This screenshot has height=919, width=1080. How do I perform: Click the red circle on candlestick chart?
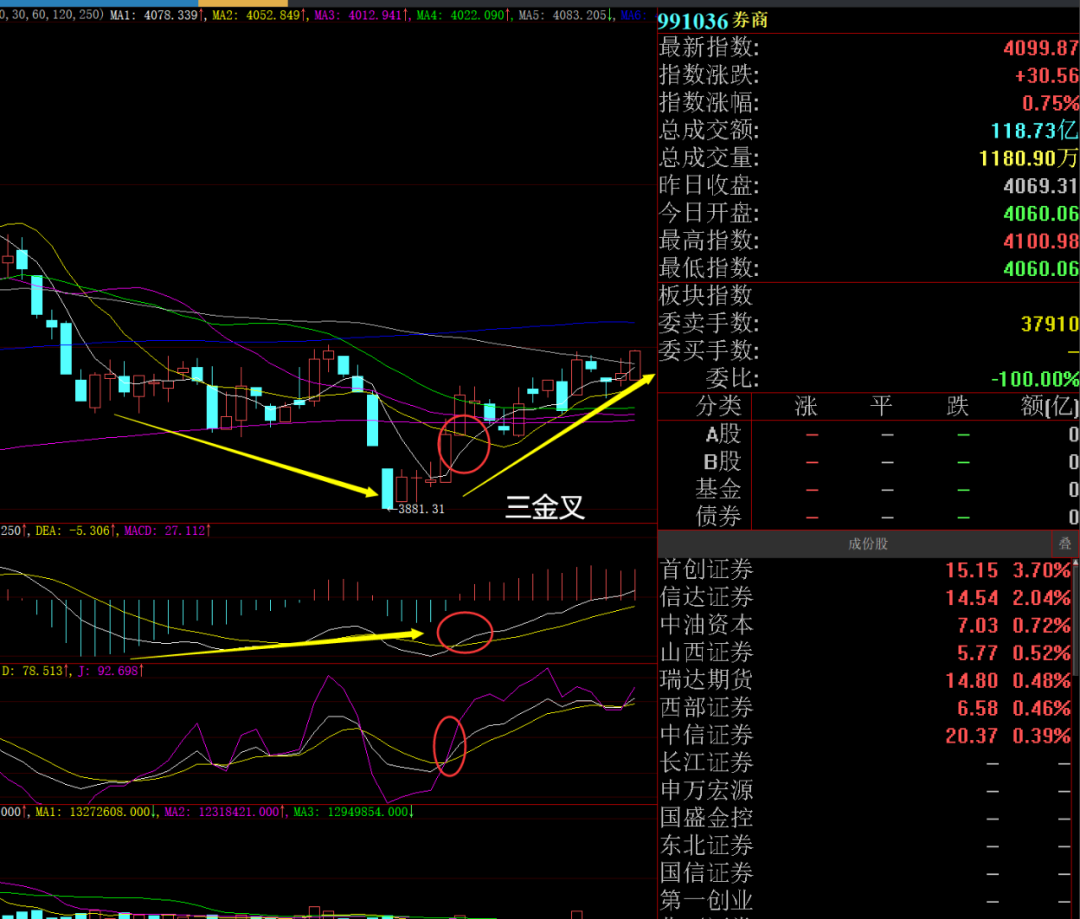coord(464,444)
